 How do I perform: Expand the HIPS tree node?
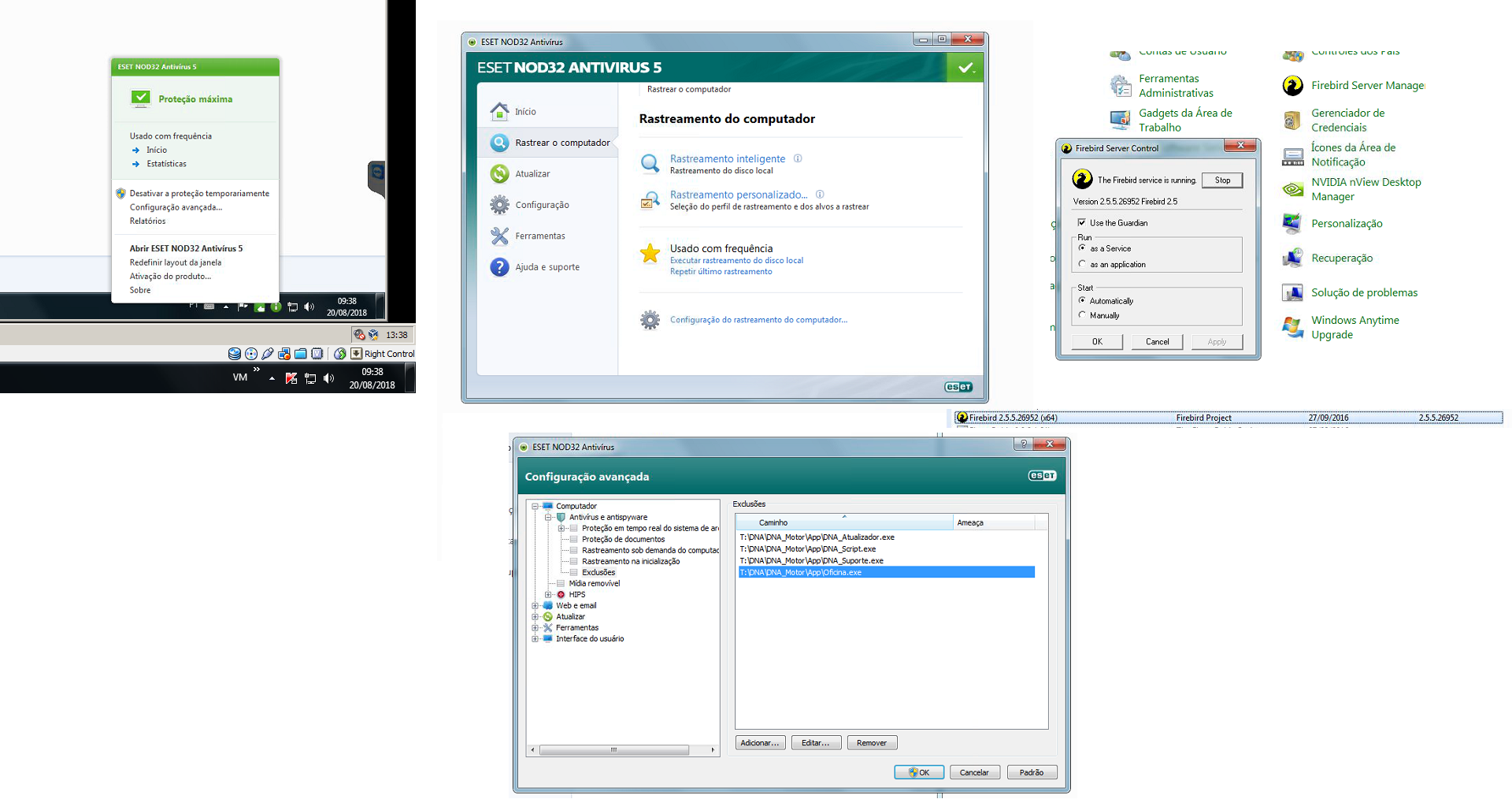[548, 595]
